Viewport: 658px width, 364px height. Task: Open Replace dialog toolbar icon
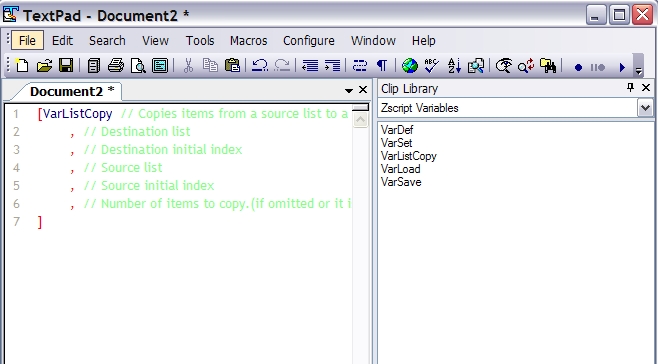tap(526, 66)
